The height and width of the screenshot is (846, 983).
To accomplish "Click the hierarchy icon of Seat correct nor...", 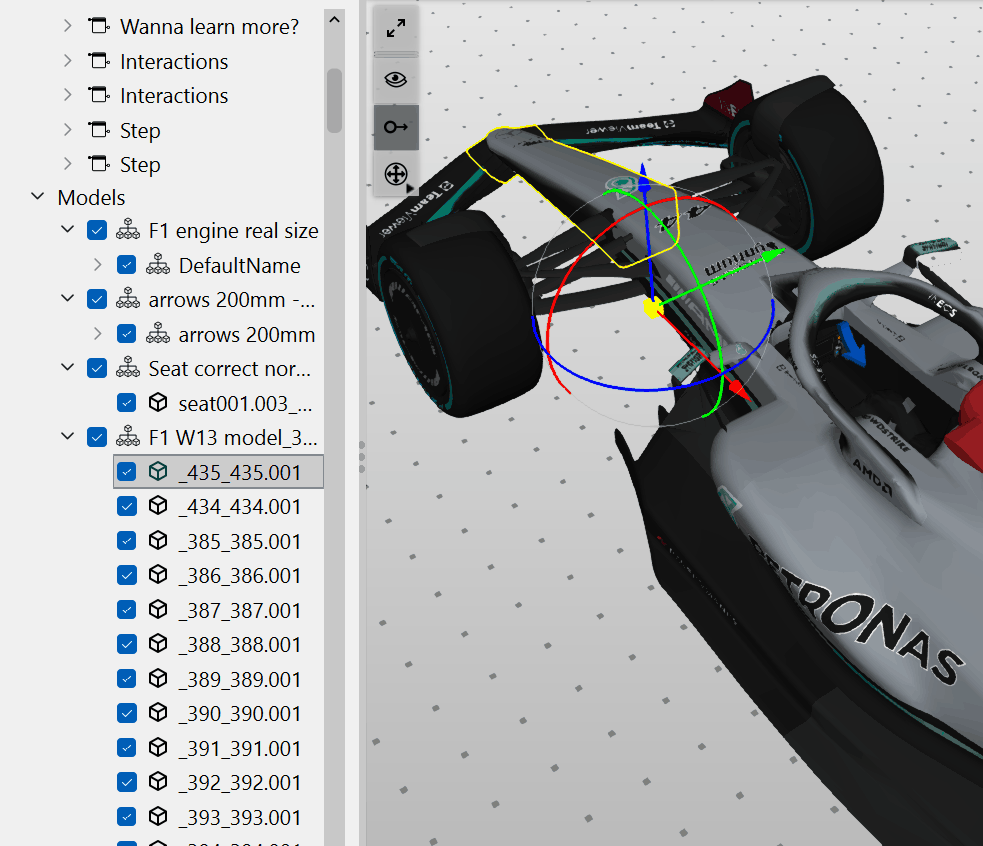I will 128,368.
